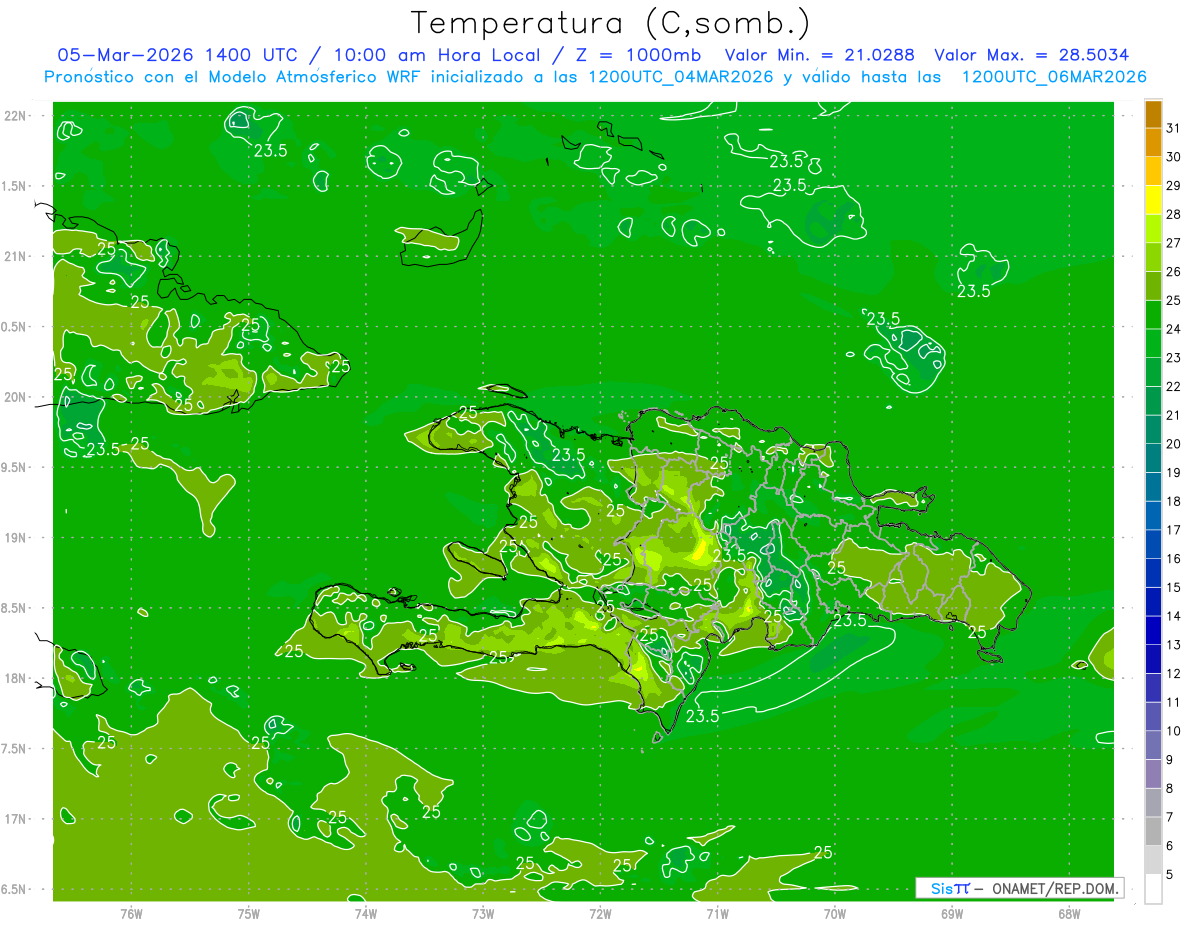The image size is (1200, 927).
Task: Click the Z = 1000mb level text
Action: pyautogui.click(x=638, y=55)
